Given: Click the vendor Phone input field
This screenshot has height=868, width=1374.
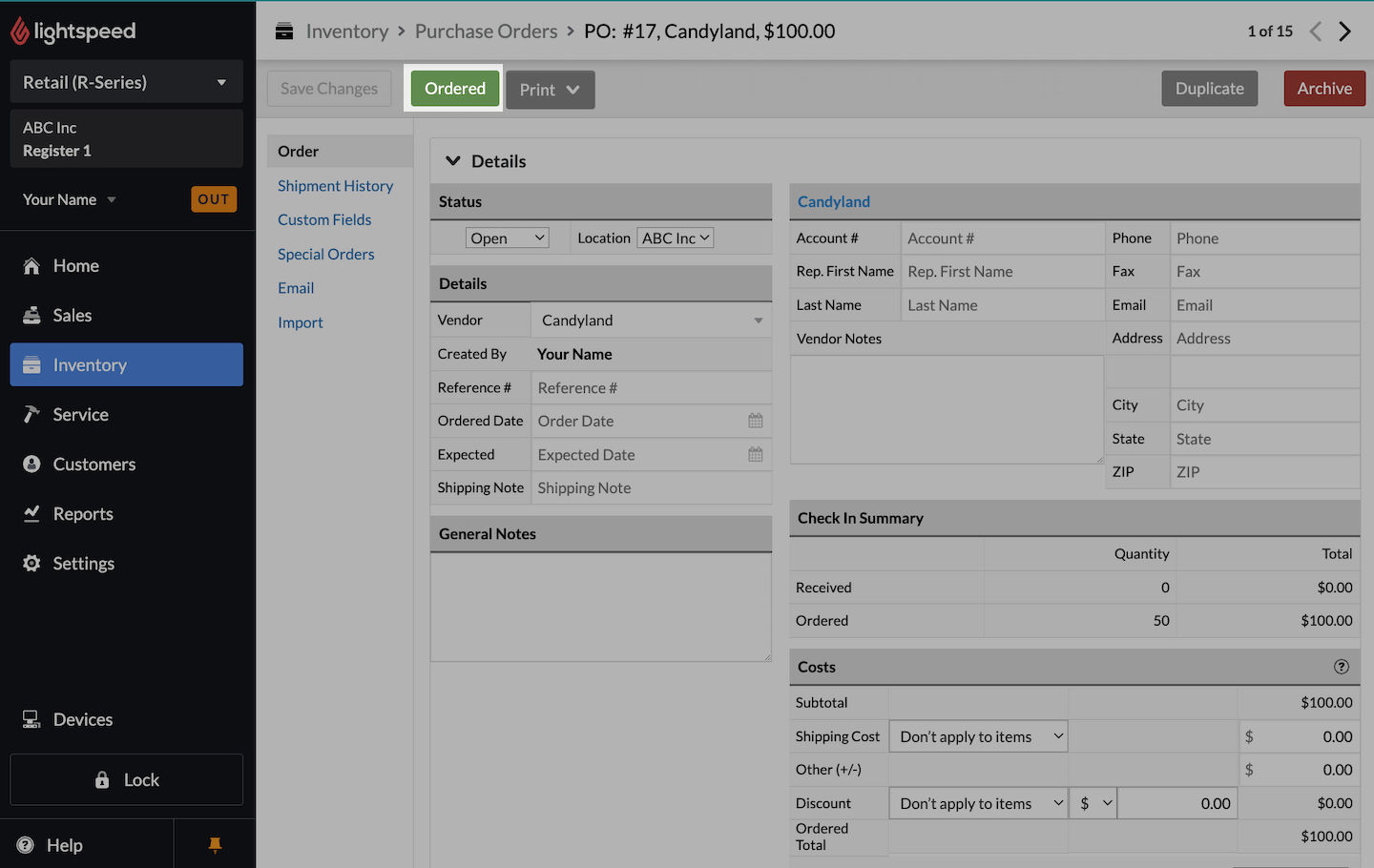Looking at the screenshot, I should pos(1264,238).
